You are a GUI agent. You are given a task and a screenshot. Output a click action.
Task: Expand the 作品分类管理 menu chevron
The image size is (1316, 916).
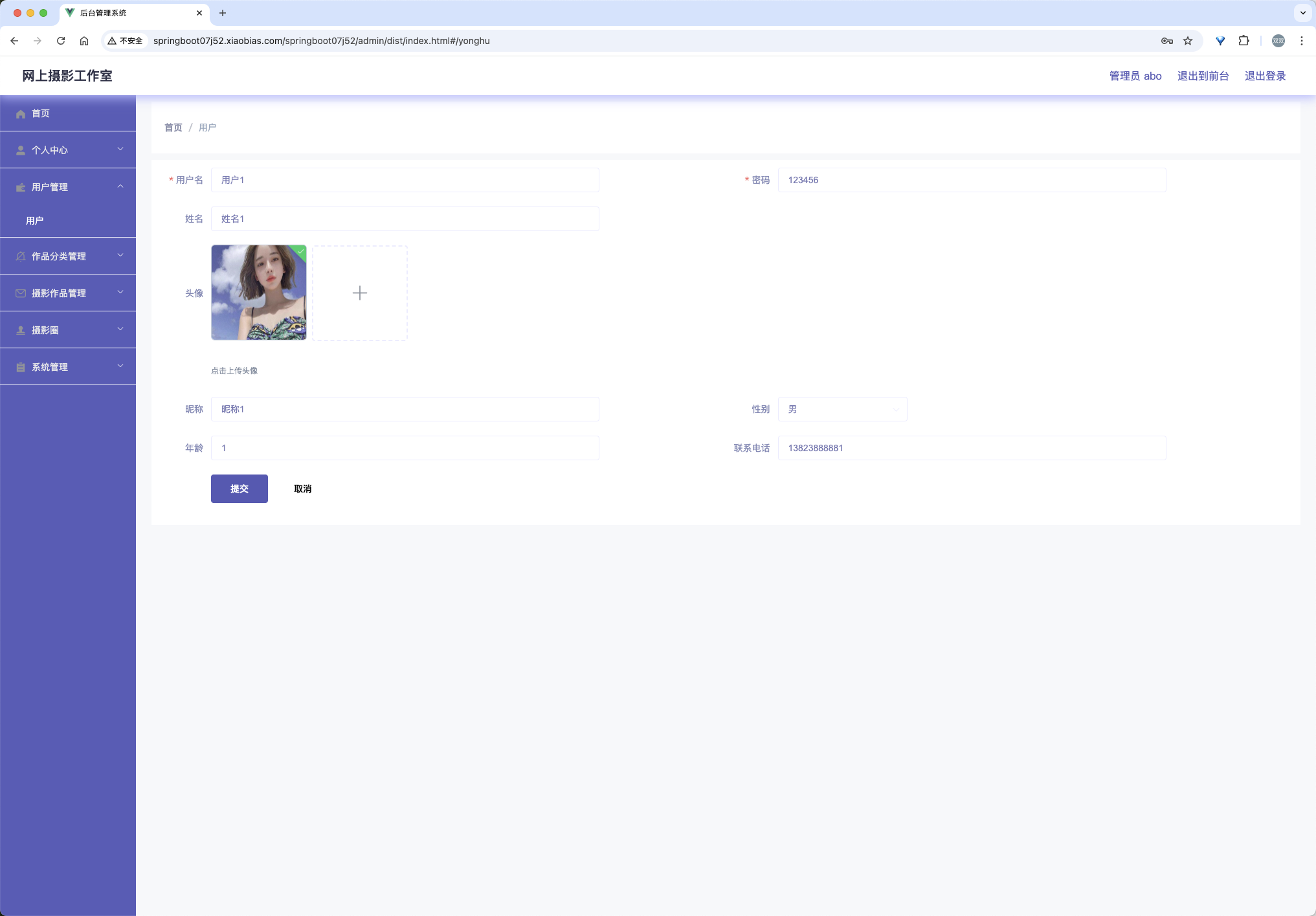[120, 255]
